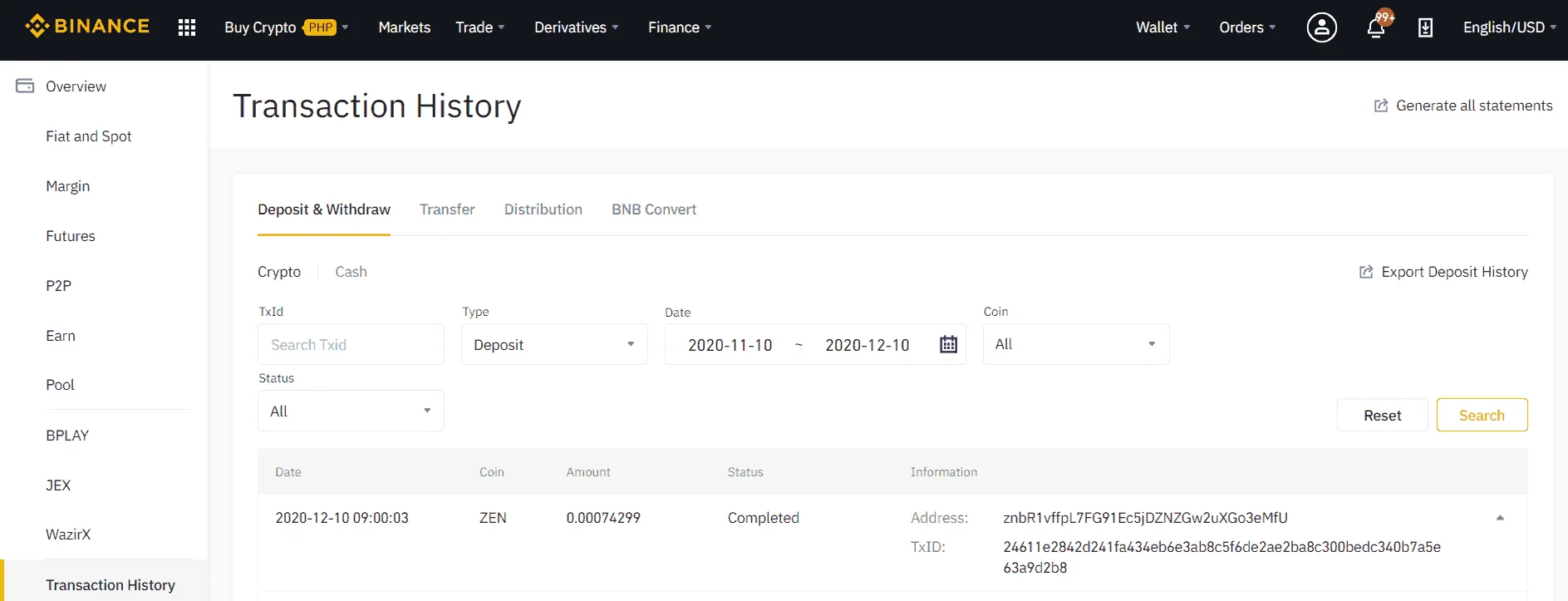Click Generate all statements link

[x=1474, y=106]
